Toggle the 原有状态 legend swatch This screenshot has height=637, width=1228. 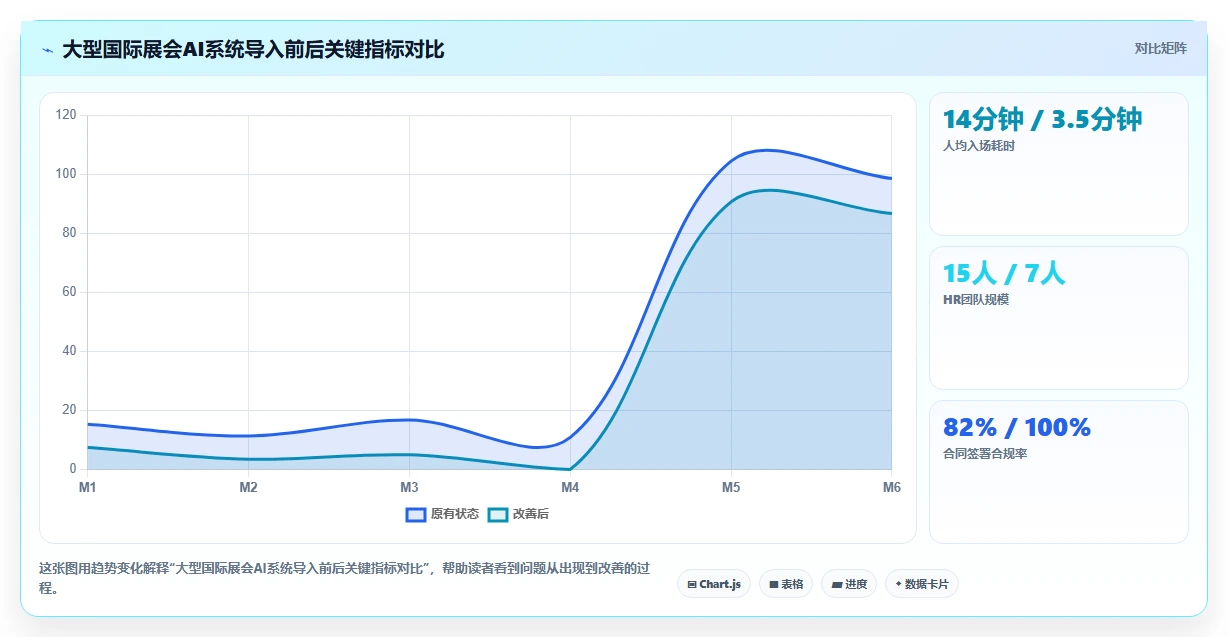(x=416, y=514)
